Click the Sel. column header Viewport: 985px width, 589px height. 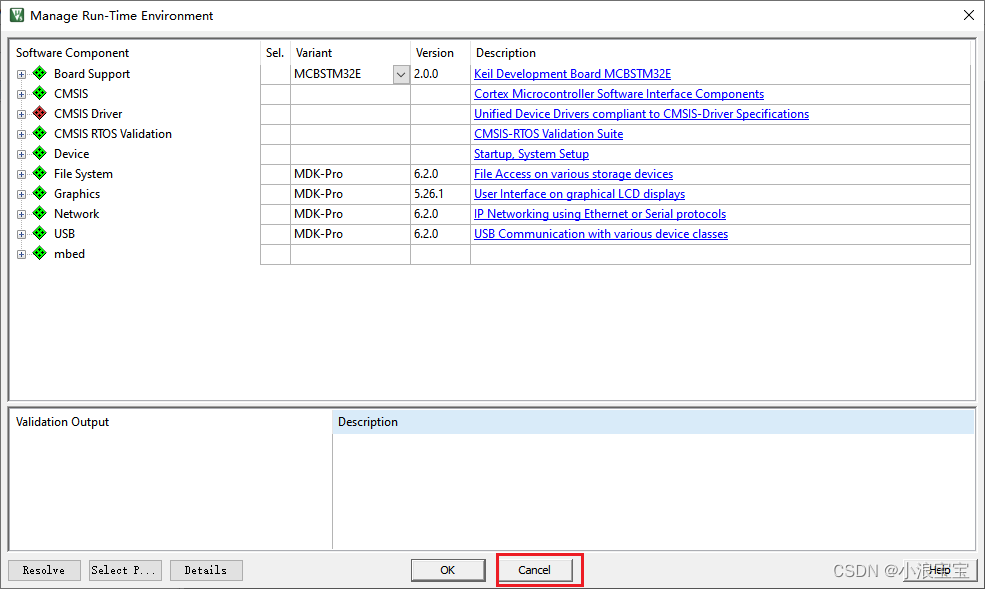pos(275,53)
